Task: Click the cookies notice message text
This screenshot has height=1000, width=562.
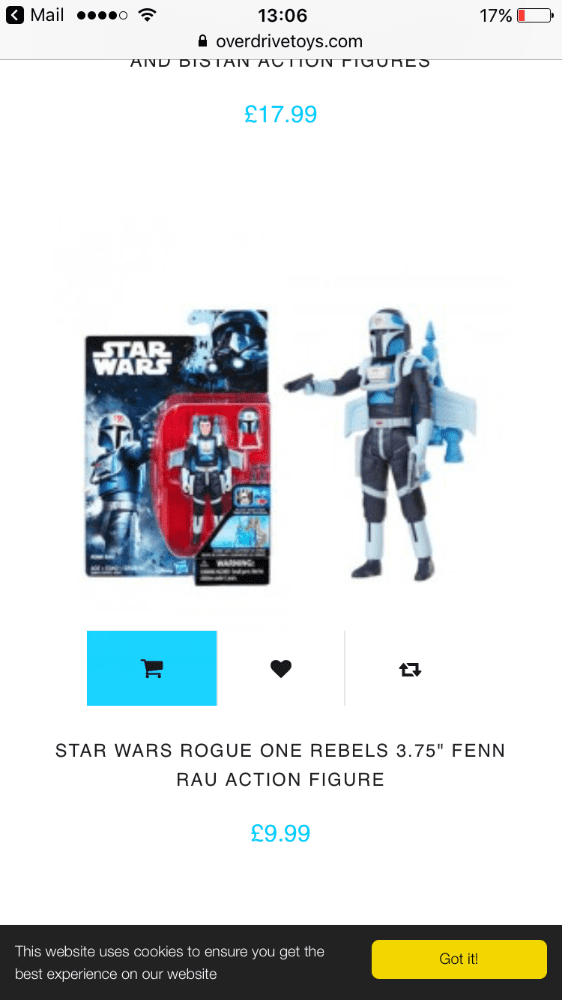Action: [170, 963]
